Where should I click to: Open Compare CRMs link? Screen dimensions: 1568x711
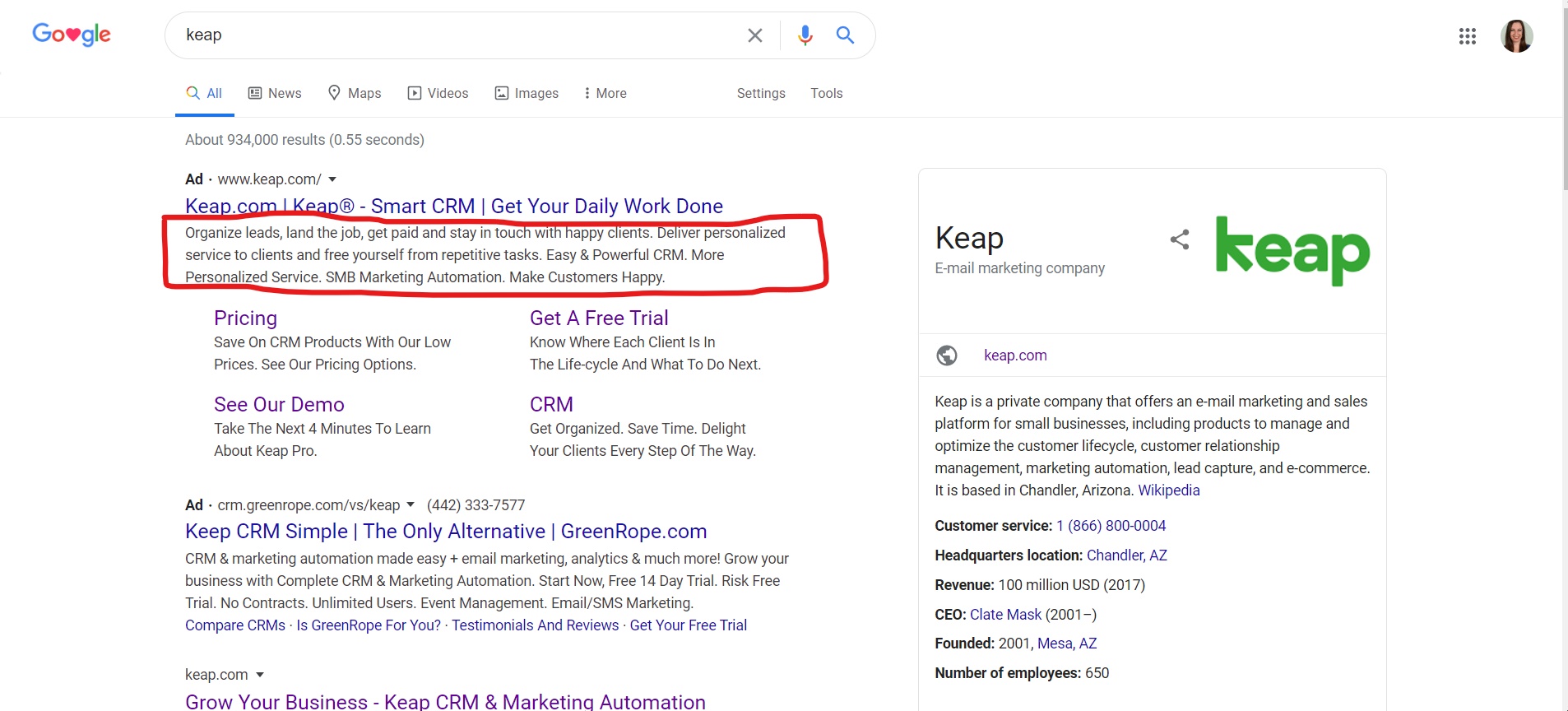click(235, 625)
